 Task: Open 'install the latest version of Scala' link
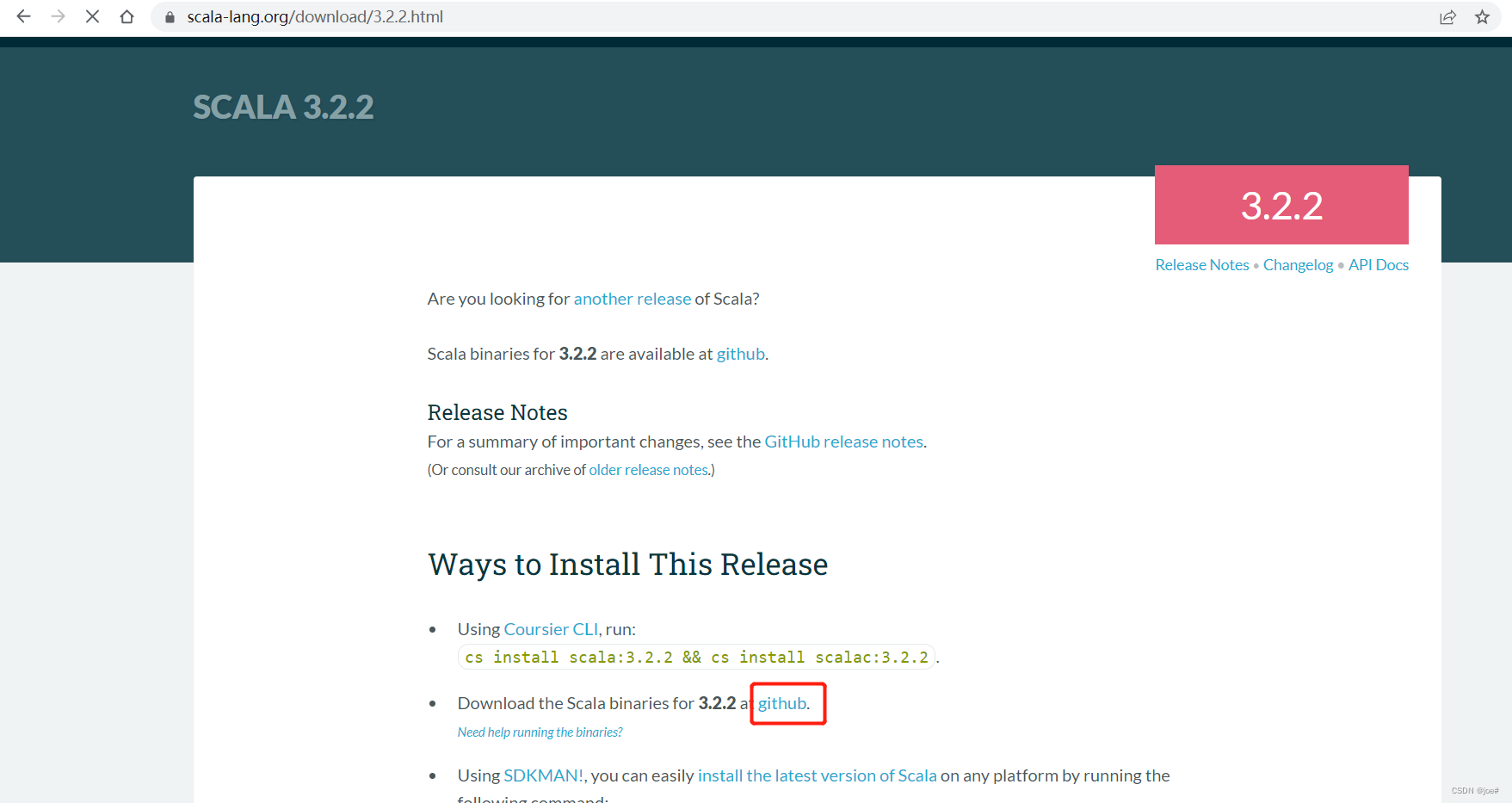click(x=817, y=775)
